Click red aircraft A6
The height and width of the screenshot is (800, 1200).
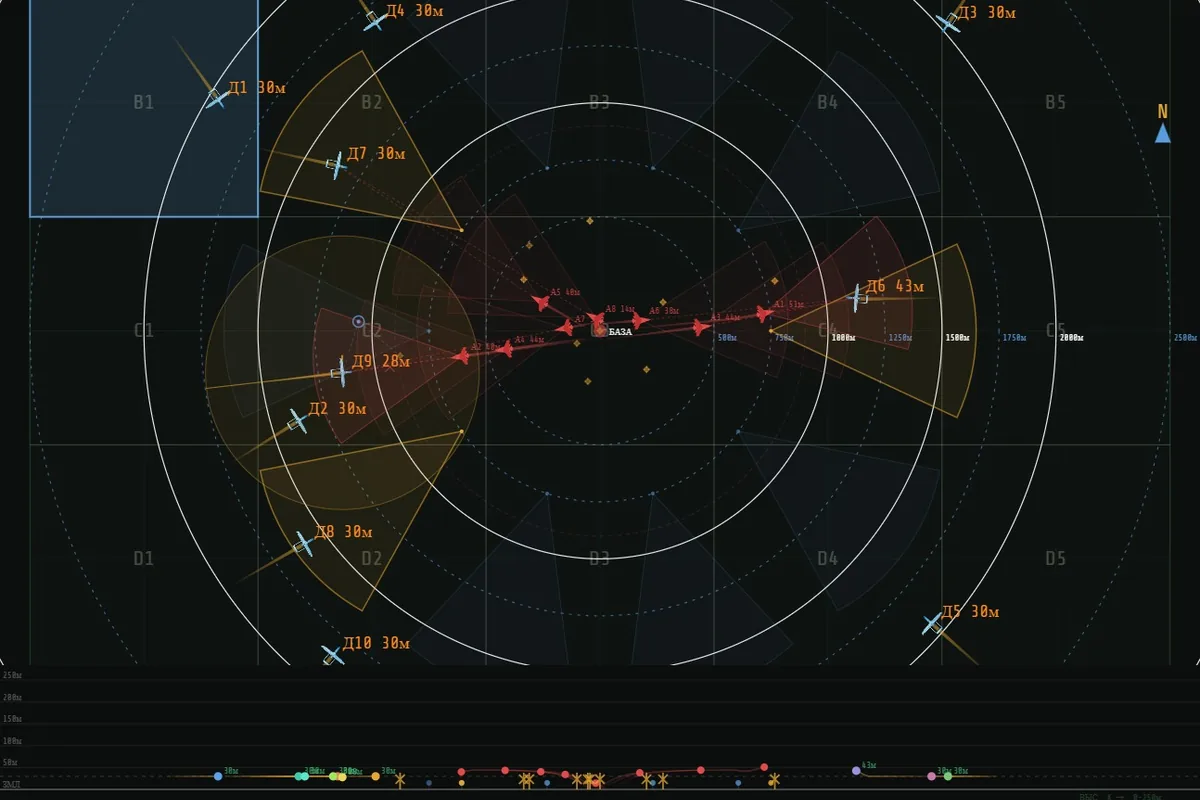pyautogui.click(x=640, y=320)
